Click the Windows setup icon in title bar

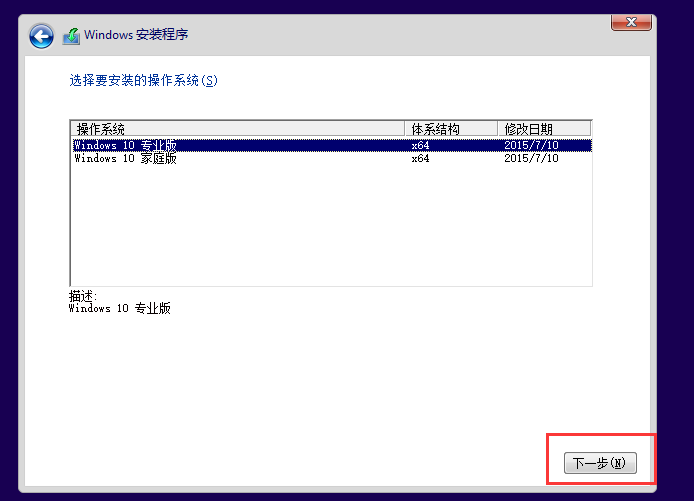(71, 36)
